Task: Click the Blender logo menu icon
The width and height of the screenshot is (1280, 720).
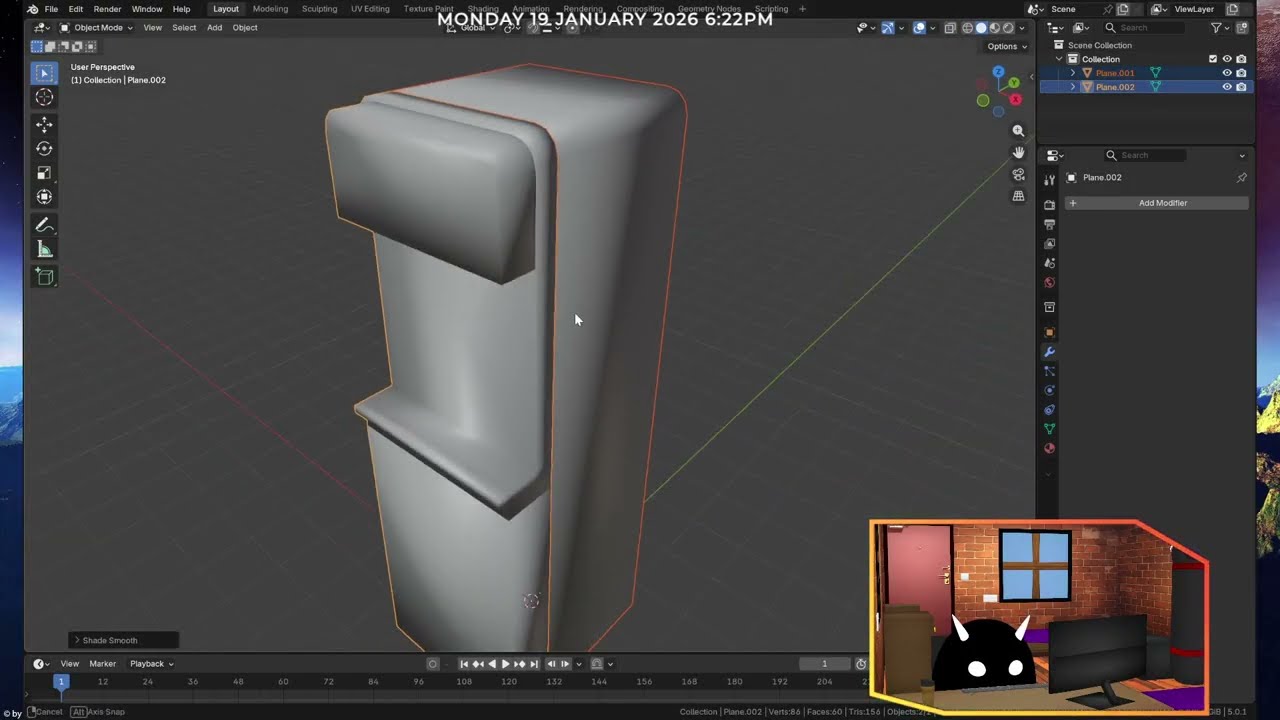Action: coord(33,9)
